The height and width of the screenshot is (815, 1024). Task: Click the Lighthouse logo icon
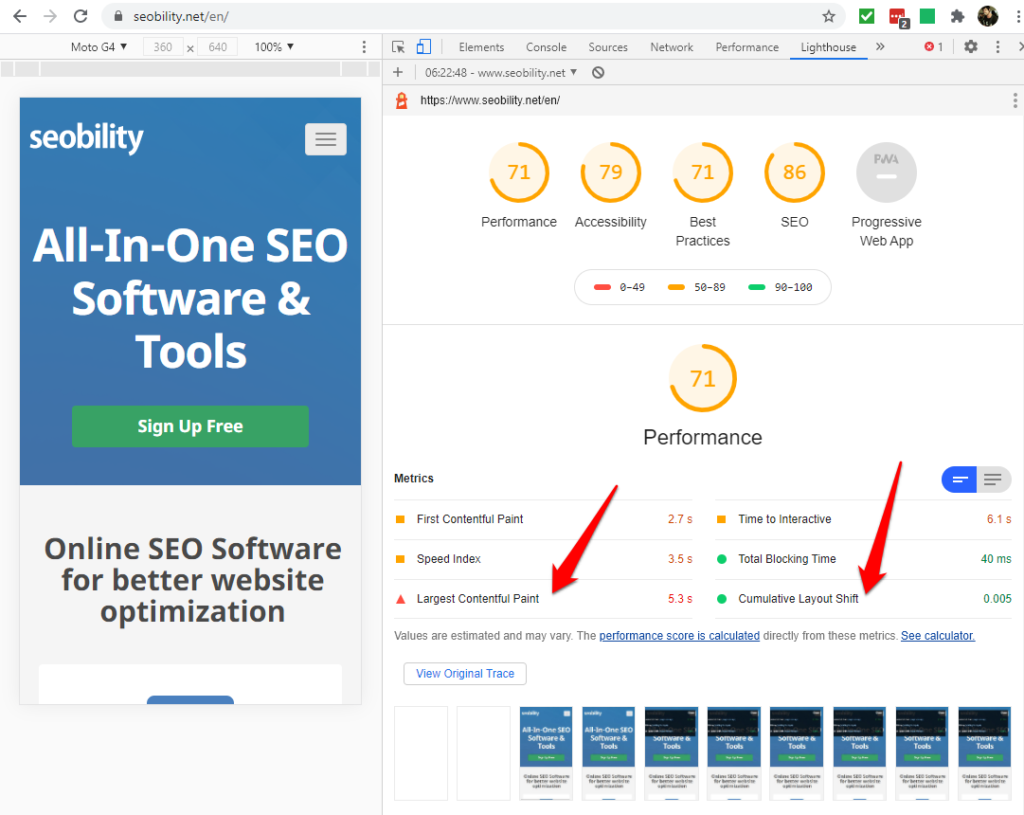[x=402, y=101]
